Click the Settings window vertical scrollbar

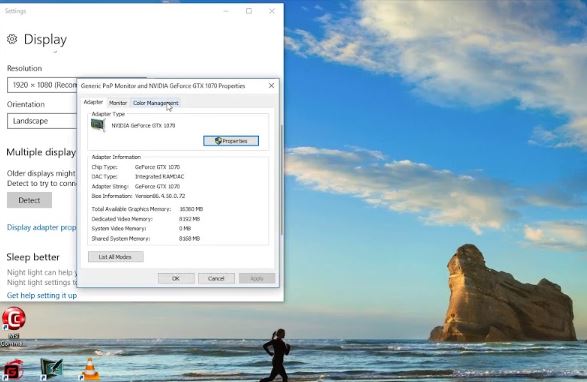(x=281, y=180)
